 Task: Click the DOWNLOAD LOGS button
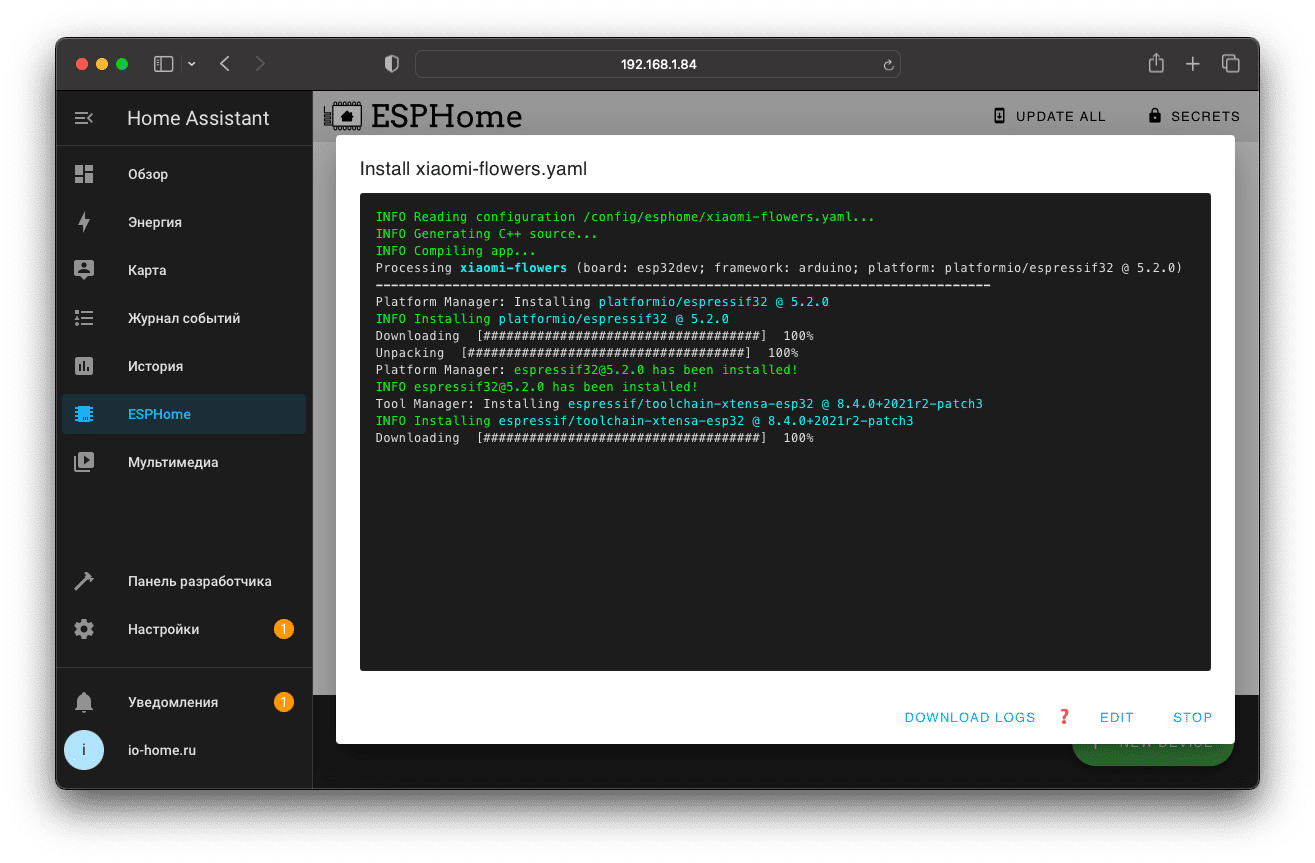(x=969, y=717)
